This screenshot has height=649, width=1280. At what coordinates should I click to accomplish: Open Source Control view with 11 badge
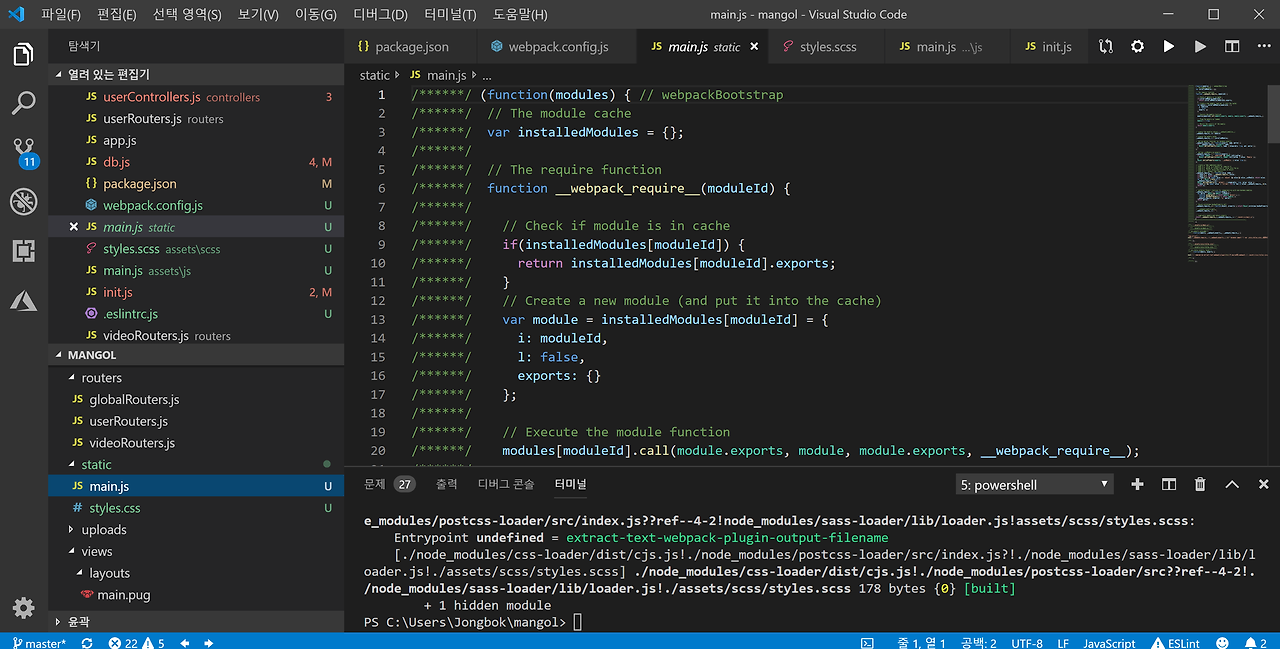[x=23, y=152]
